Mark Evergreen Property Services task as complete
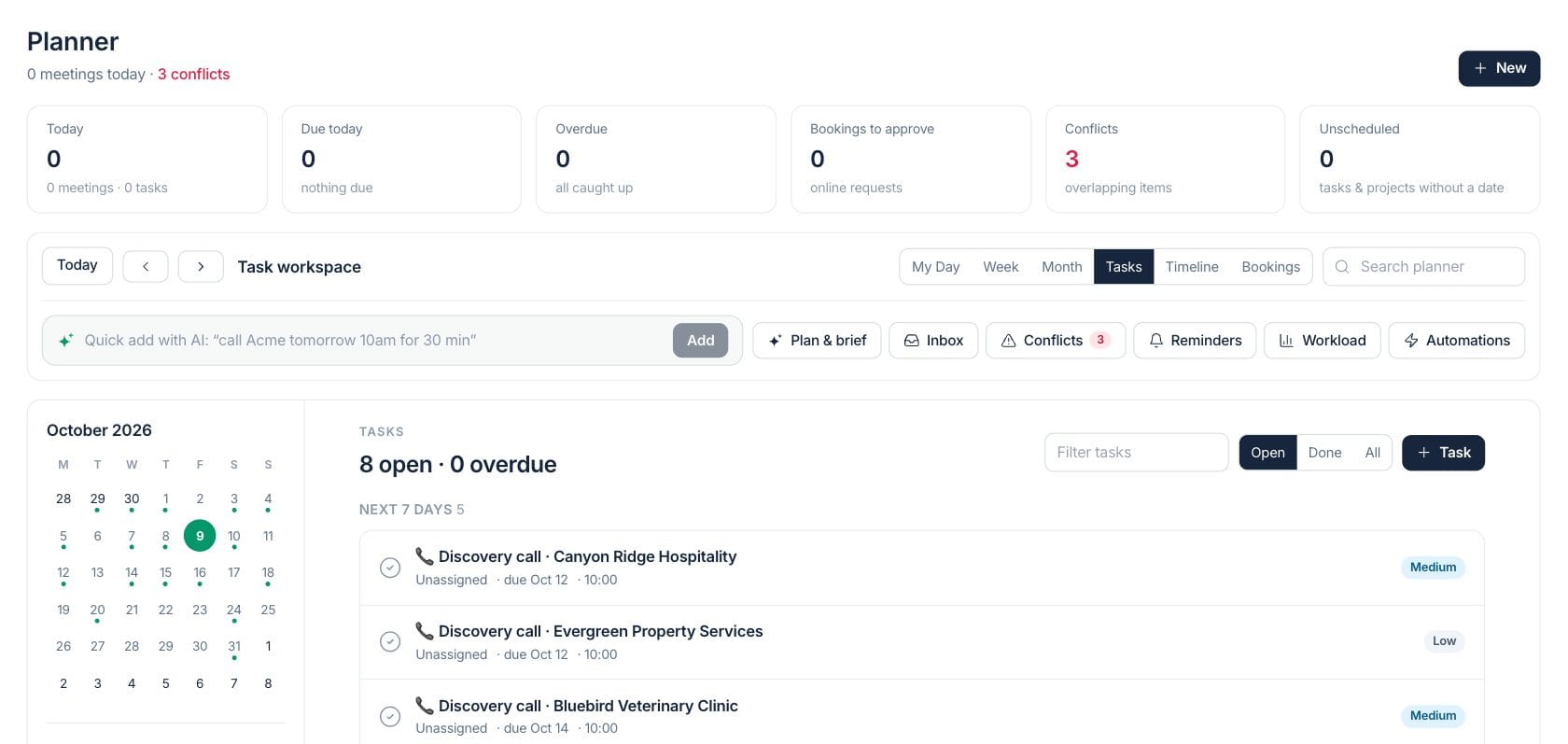Viewport: 1568px width, 744px height. click(390, 641)
